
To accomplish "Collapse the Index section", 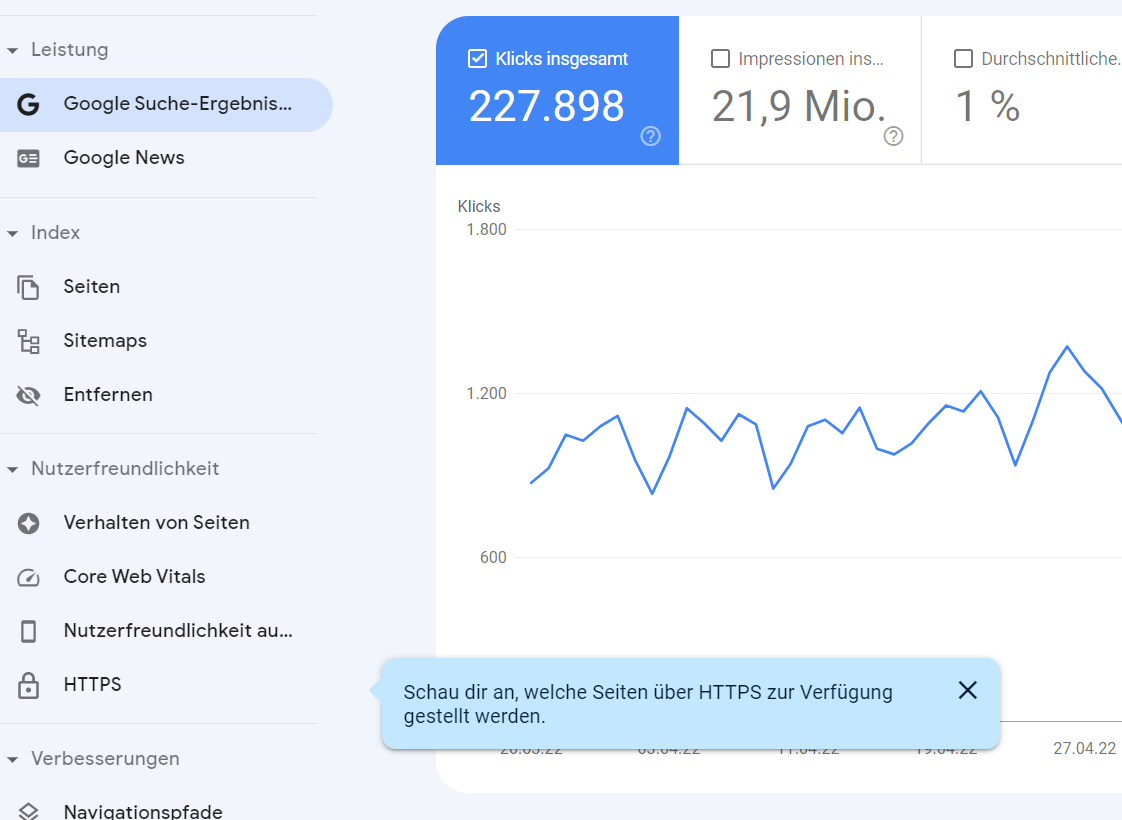I will [x=12, y=232].
